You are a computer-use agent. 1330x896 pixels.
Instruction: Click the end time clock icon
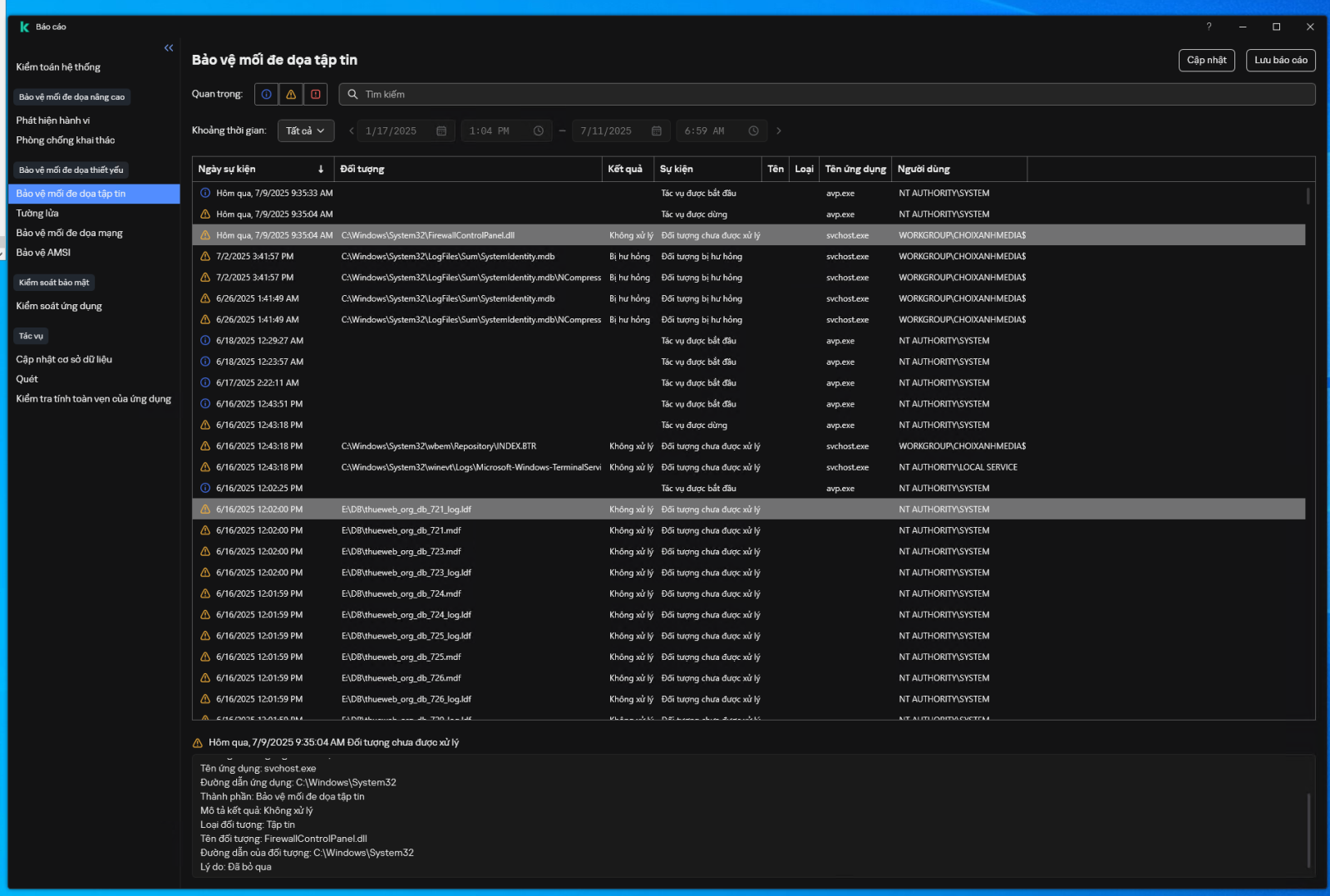(753, 131)
